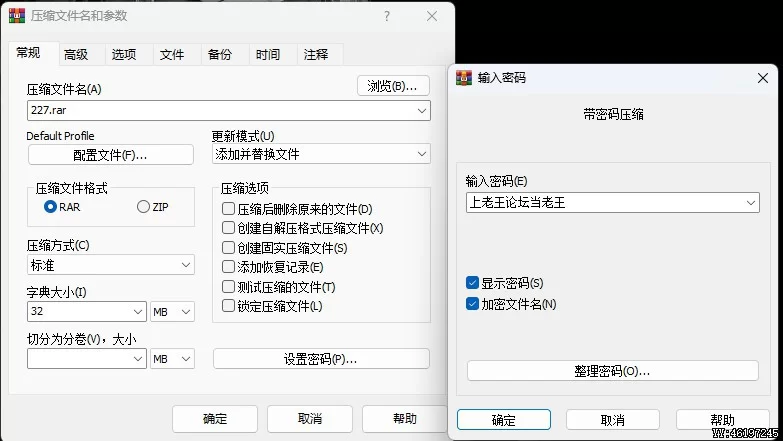
Task: Close the 输入密码 dialog
Action: [763, 78]
